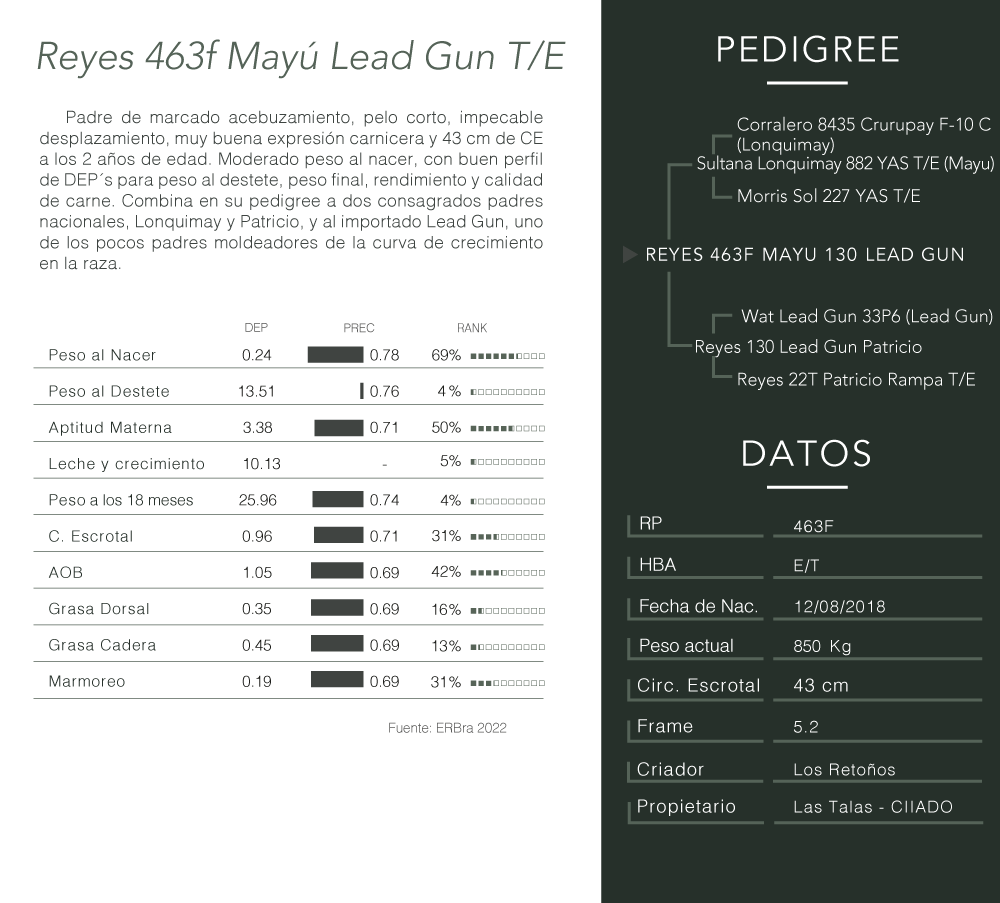Select the "C. Escrotal" row label
This screenshot has width=1000, height=903.
click(x=91, y=536)
